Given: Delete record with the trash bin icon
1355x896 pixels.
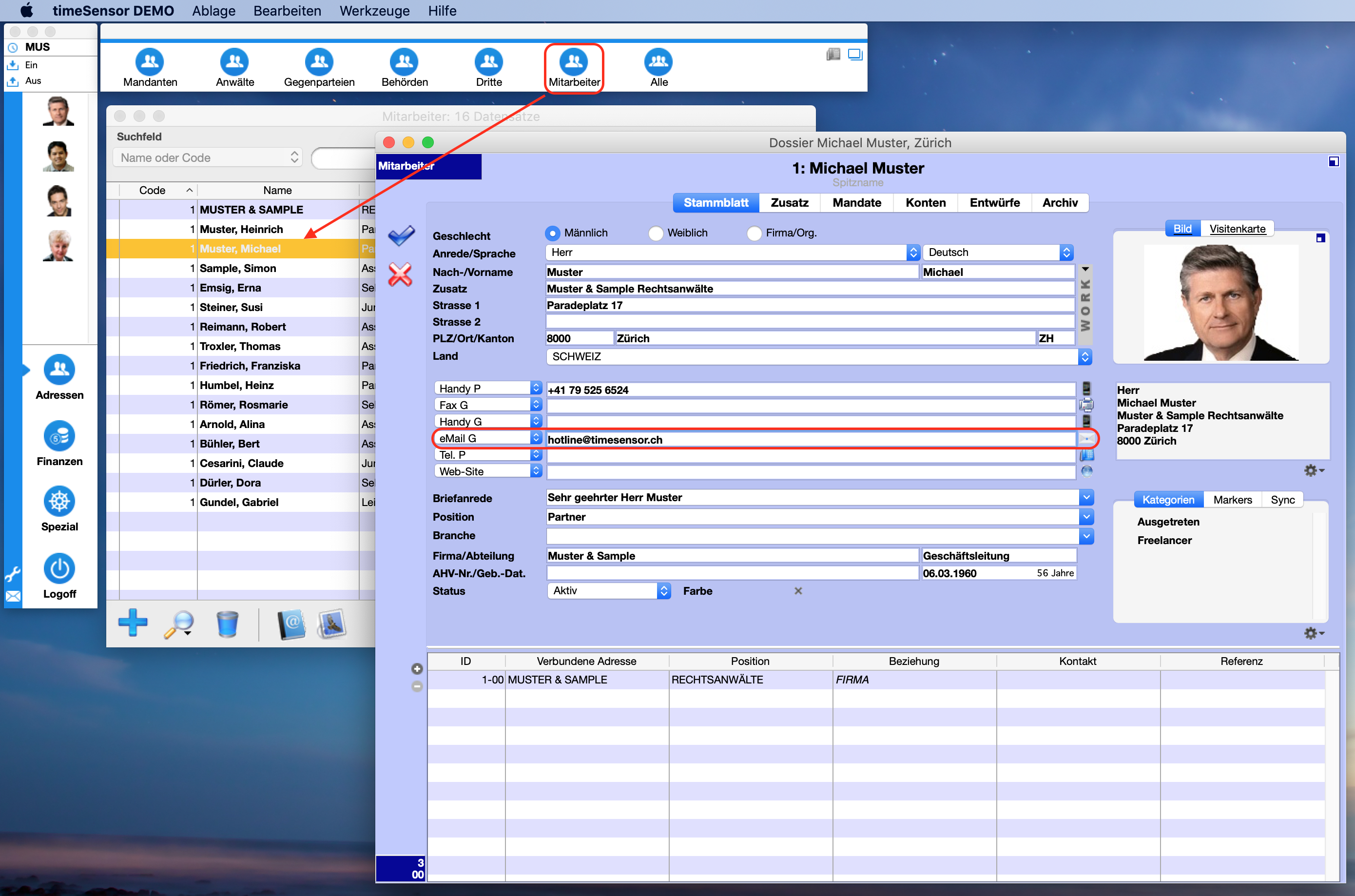Looking at the screenshot, I should [227, 623].
